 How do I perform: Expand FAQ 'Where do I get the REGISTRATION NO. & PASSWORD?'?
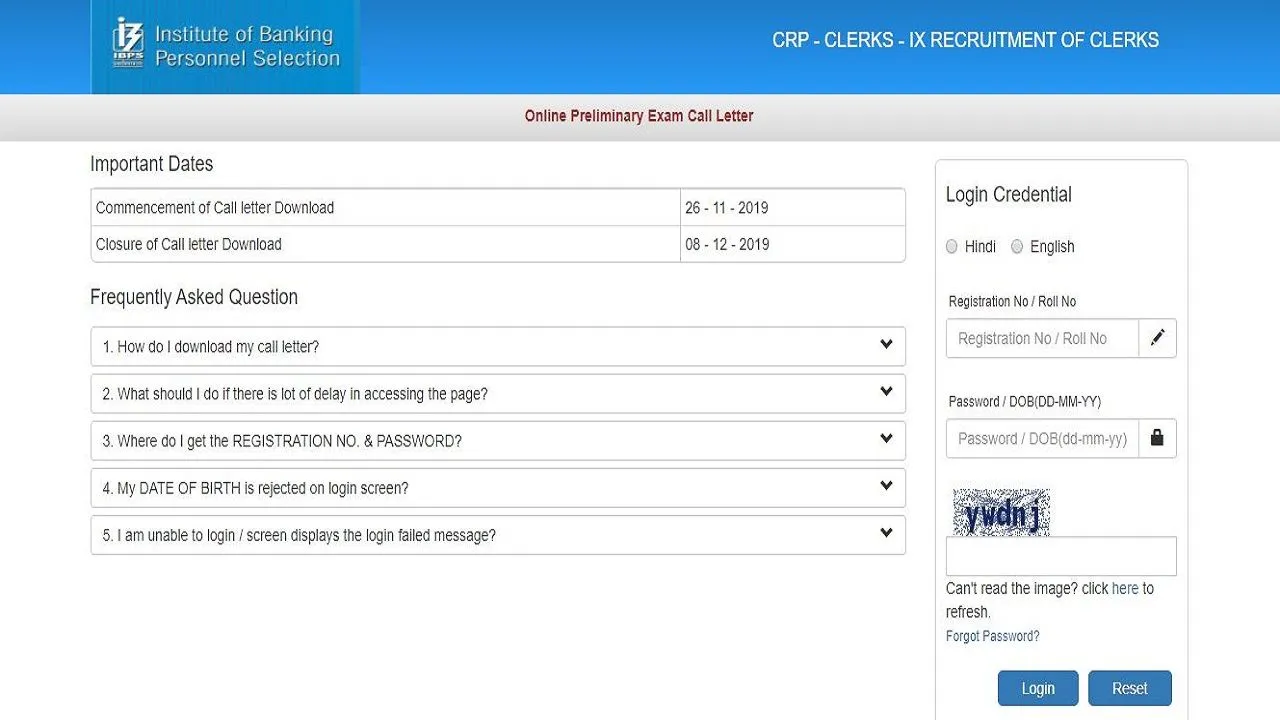pos(498,440)
